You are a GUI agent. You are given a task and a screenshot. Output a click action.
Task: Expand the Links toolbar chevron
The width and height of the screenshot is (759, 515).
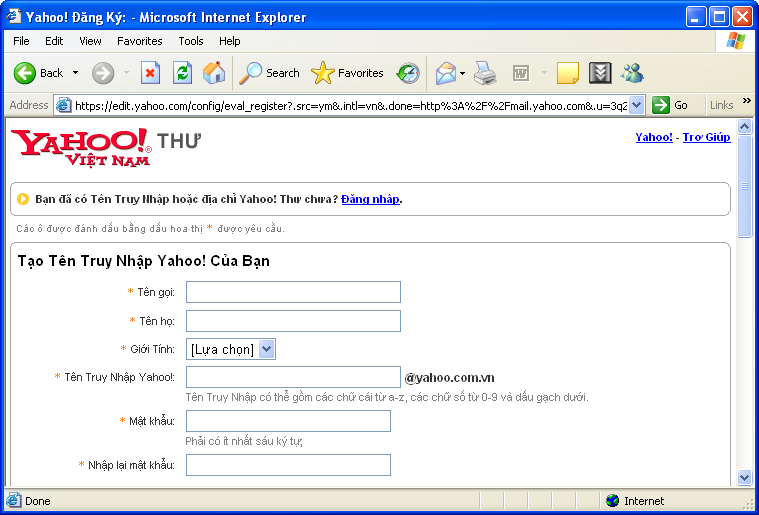[x=746, y=101]
